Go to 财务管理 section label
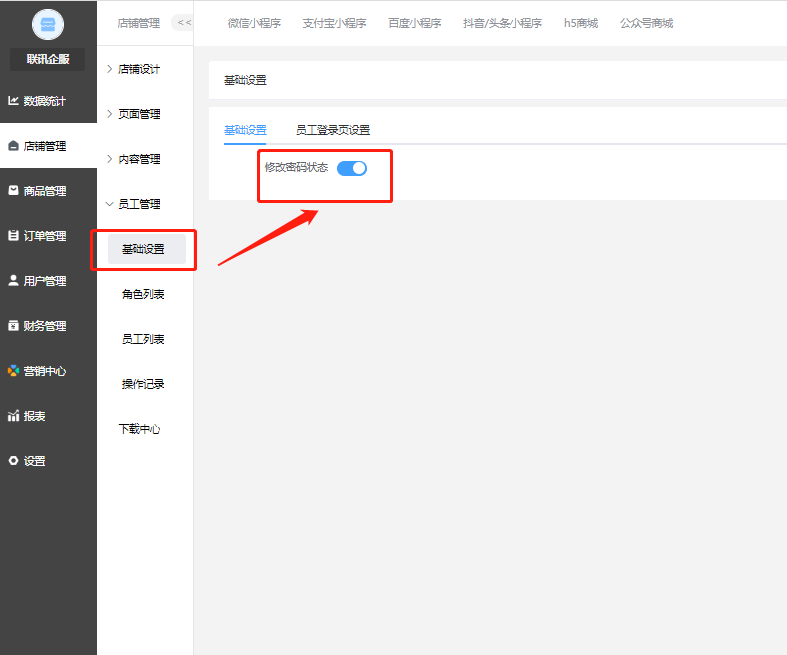 click(45, 326)
